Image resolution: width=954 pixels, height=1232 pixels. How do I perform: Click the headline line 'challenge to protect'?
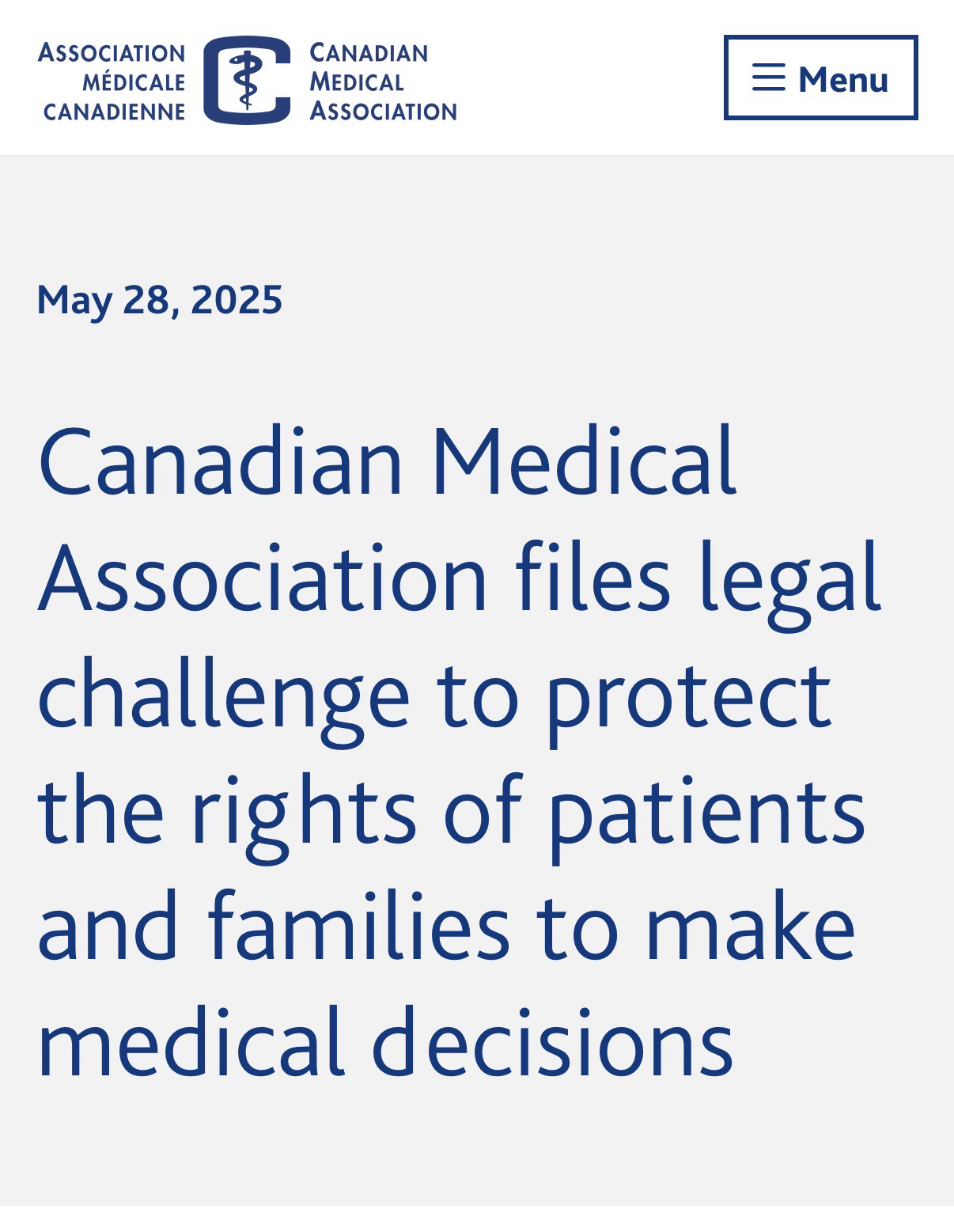tap(434, 696)
